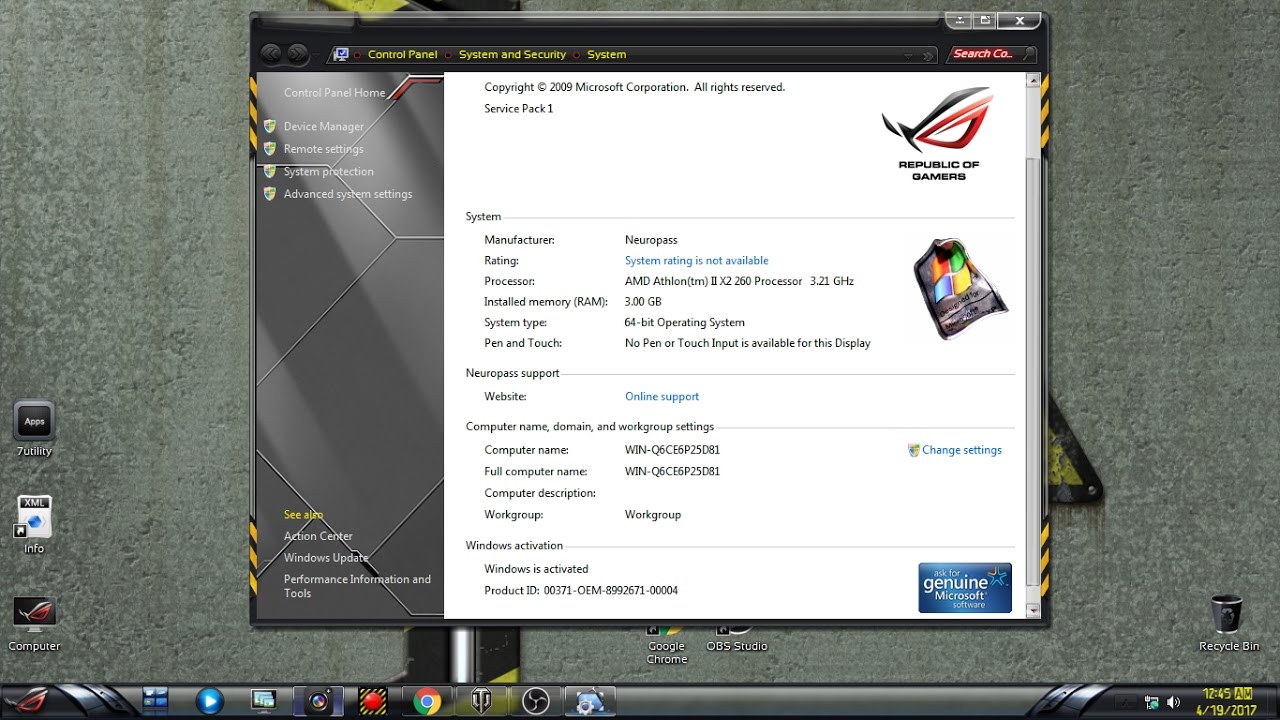The height and width of the screenshot is (720, 1280).
Task: Select System breadcrumb in address bar
Action: tap(606, 55)
